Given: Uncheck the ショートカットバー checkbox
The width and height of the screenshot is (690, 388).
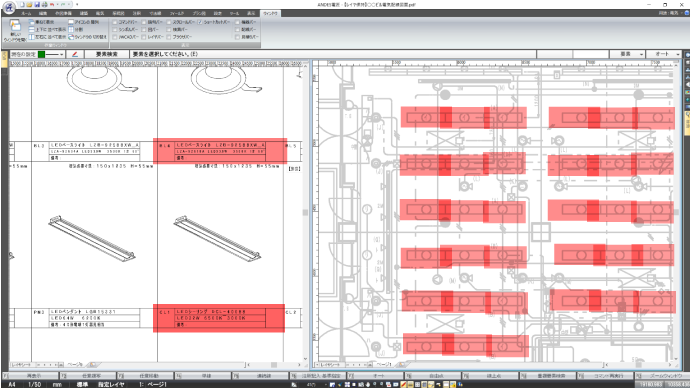Looking at the screenshot, I should click(x=200, y=22).
